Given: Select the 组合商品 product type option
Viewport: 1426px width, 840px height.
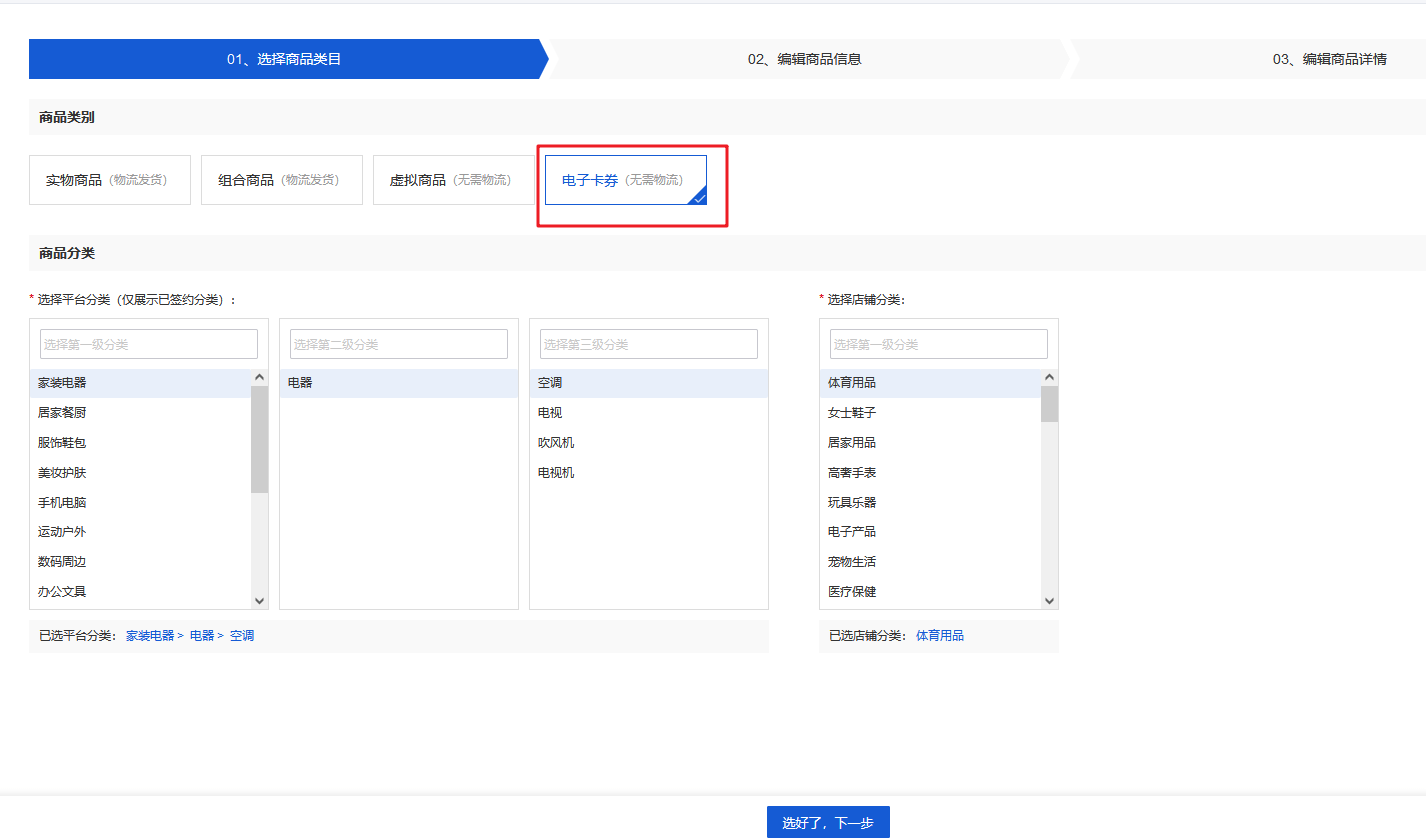Looking at the screenshot, I should point(282,180).
